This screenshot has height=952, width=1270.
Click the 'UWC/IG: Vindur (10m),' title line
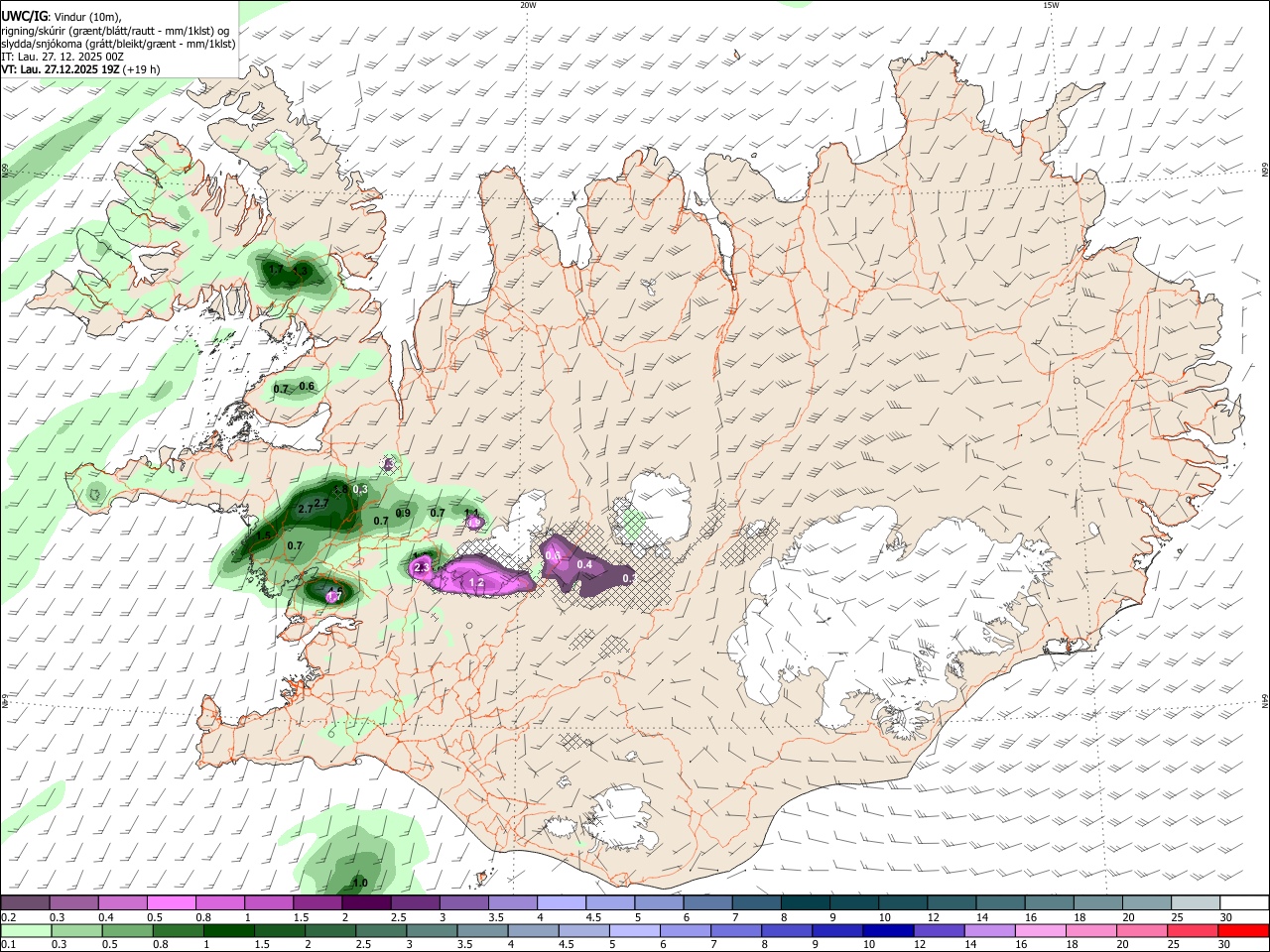point(61,17)
